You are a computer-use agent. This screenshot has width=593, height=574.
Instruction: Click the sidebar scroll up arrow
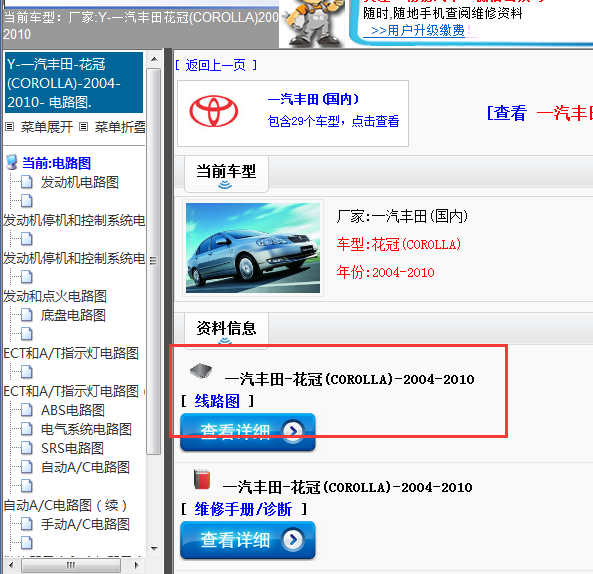click(x=154, y=59)
